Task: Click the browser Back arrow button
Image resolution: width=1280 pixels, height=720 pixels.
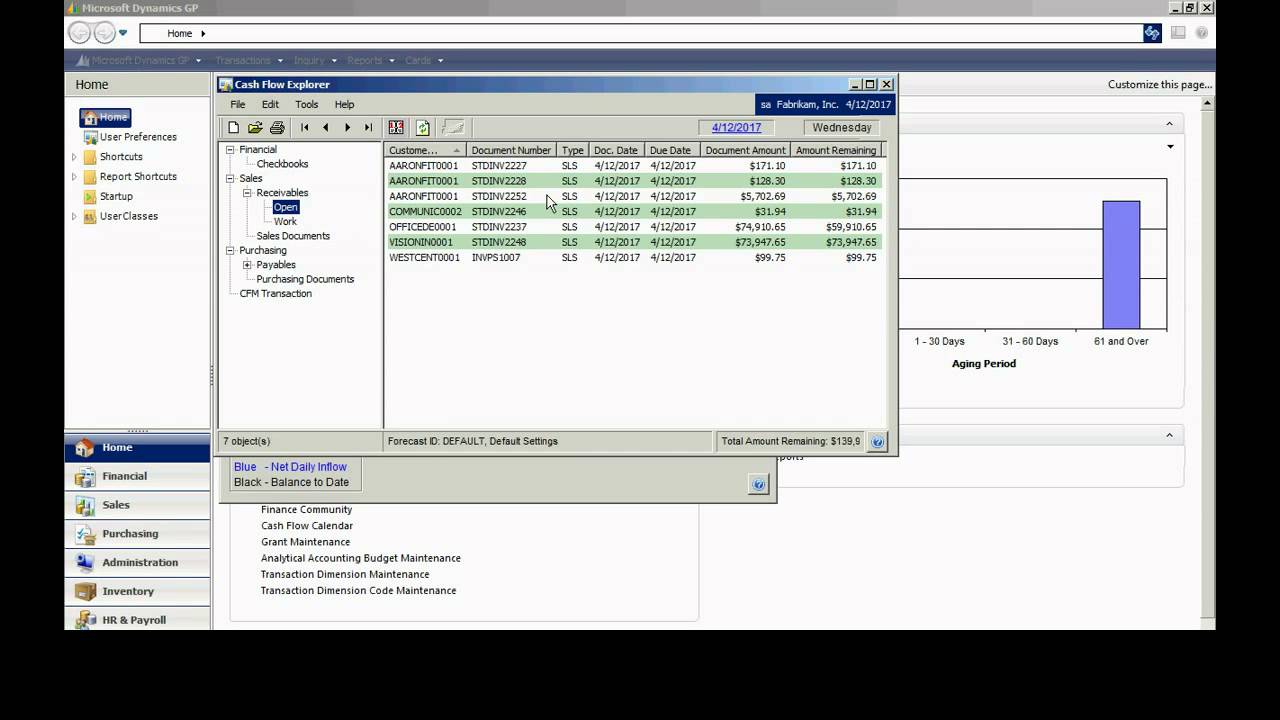Action: pyautogui.click(x=79, y=33)
